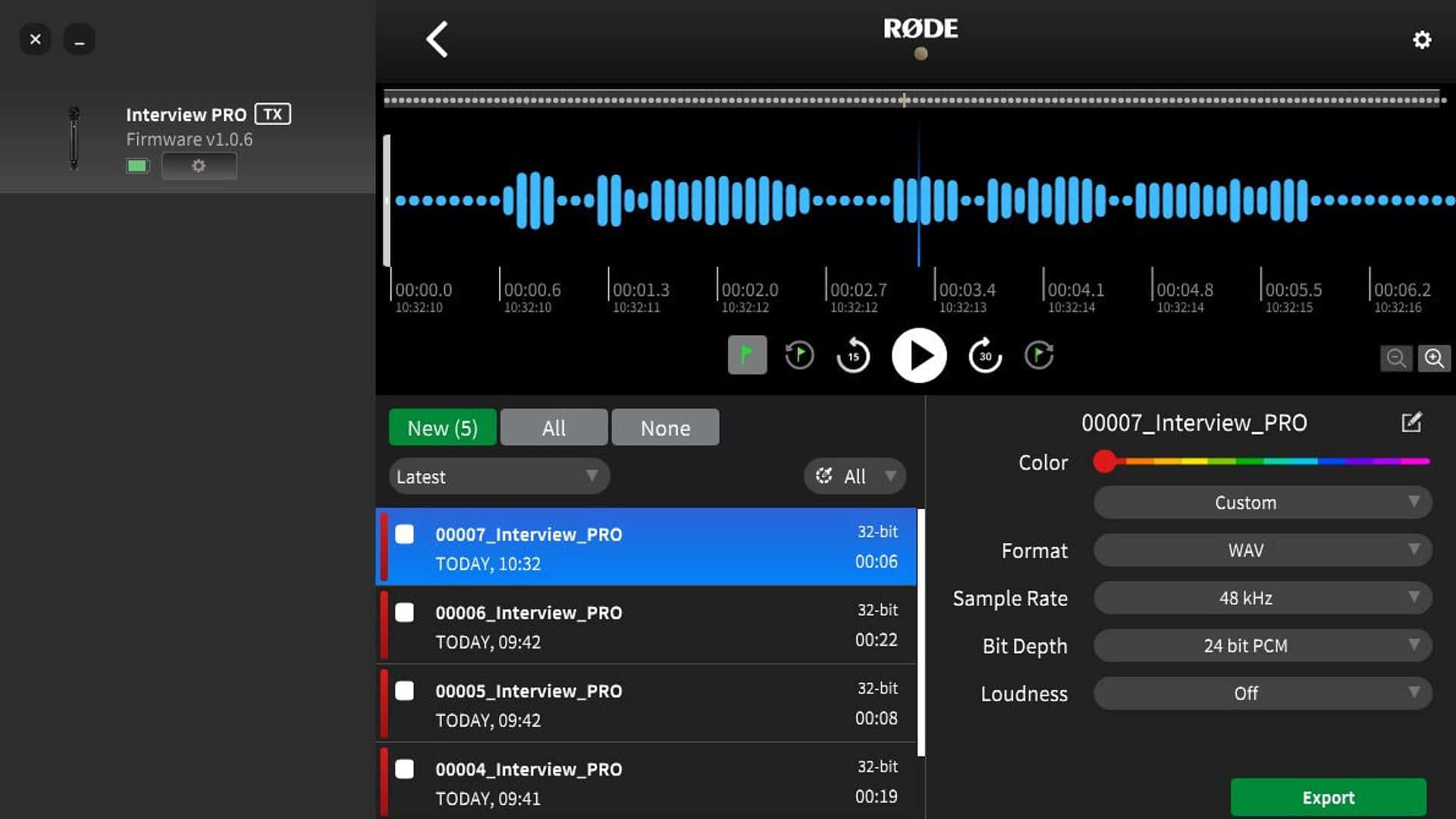1456x819 pixels.
Task: Open the RØDE app settings gear
Action: (1422, 39)
